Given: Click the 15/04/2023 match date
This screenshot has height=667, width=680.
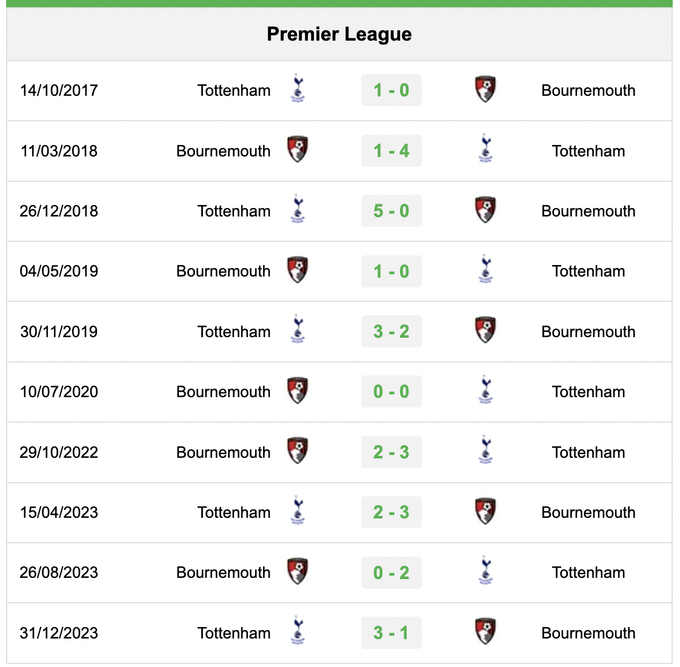Looking at the screenshot, I should click(59, 512).
